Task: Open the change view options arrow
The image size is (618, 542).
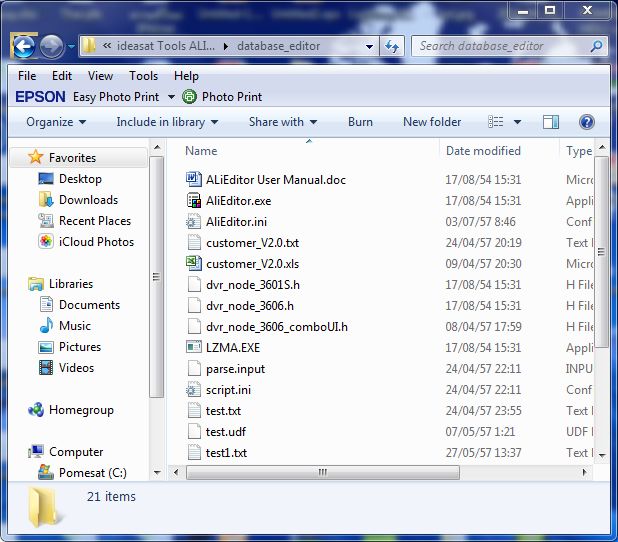Action: pos(517,122)
